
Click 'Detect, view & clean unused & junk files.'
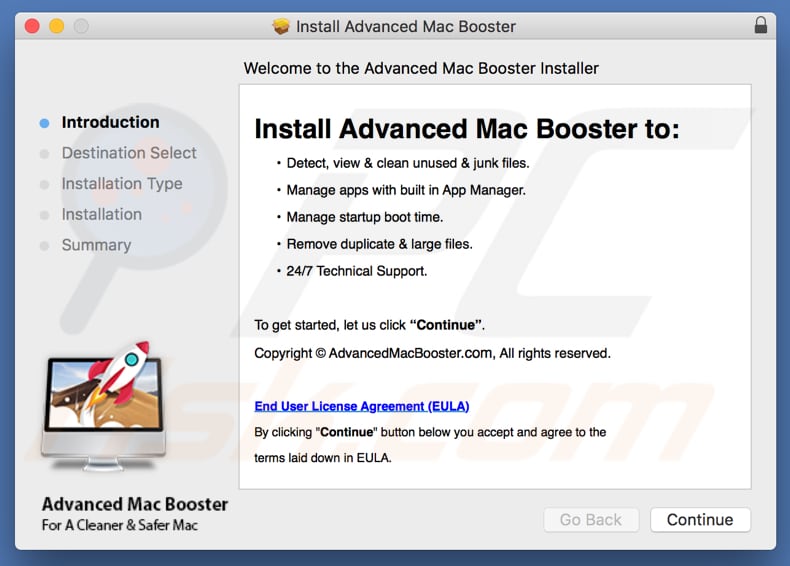coord(408,163)
